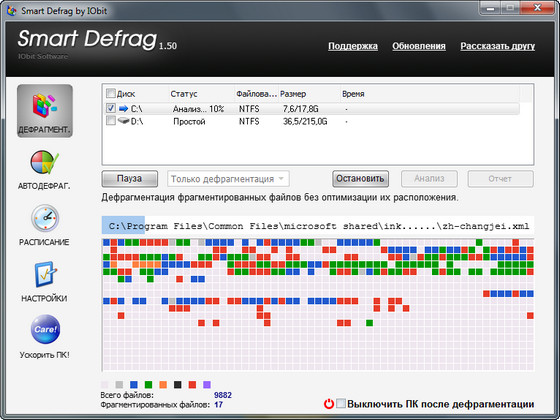Screen dimensions: 560x420
Task: Click the '7,6/17,8G' size value
Action: tap(301, 109)
